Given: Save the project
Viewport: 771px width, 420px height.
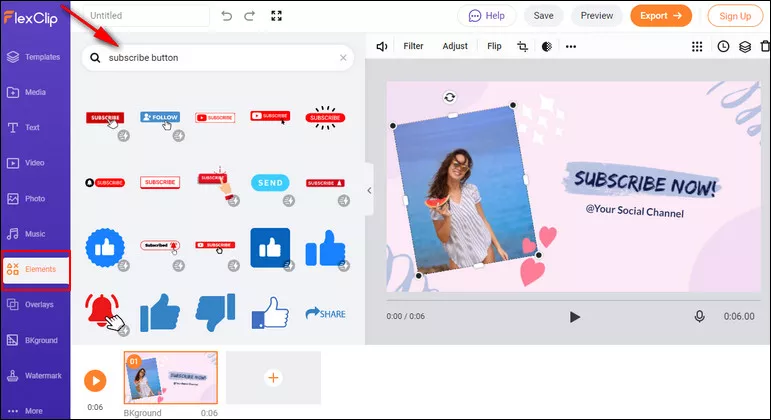Looking at the screenshot, I should (543, 16).
